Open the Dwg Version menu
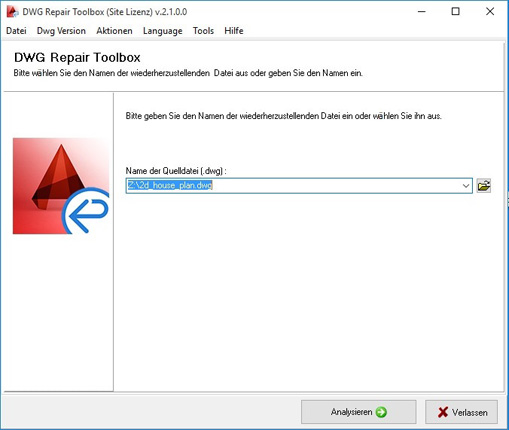The height and width of the screenshot is (430, 509). tap(61, 31)
